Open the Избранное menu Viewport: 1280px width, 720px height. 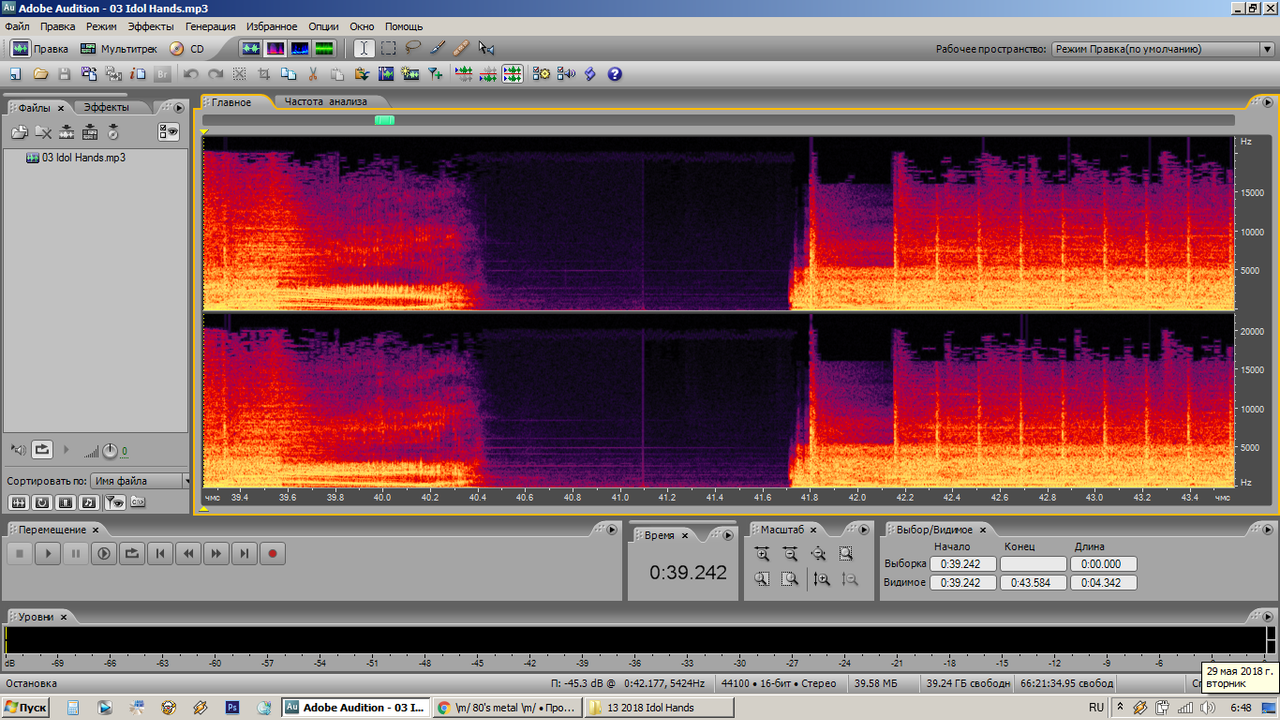pos(274,26)
